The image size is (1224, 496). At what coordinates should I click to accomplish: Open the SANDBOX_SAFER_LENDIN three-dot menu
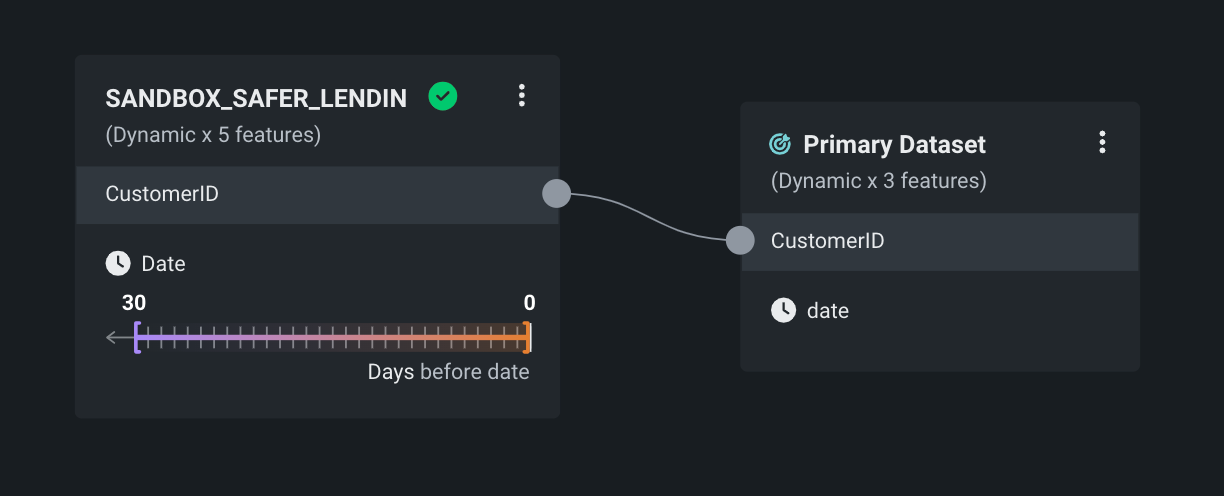pyautogui.click(x=521, y=96)
